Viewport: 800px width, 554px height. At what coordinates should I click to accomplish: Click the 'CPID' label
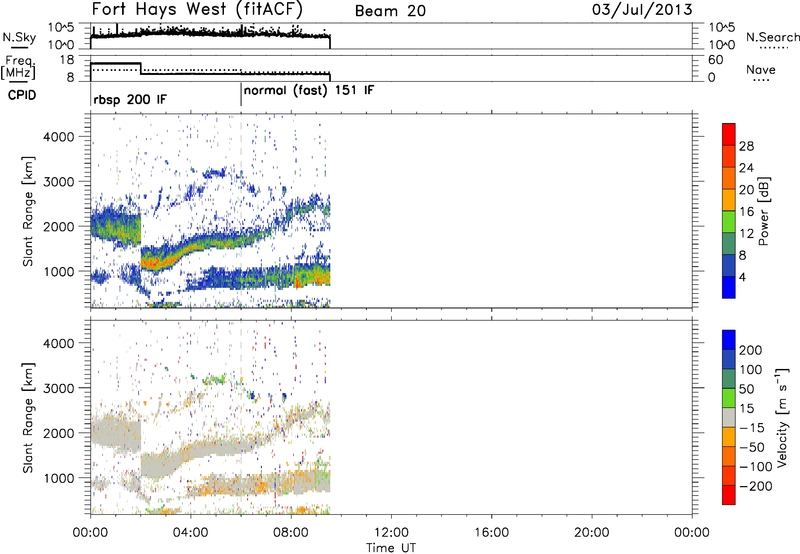pos(22,95)
